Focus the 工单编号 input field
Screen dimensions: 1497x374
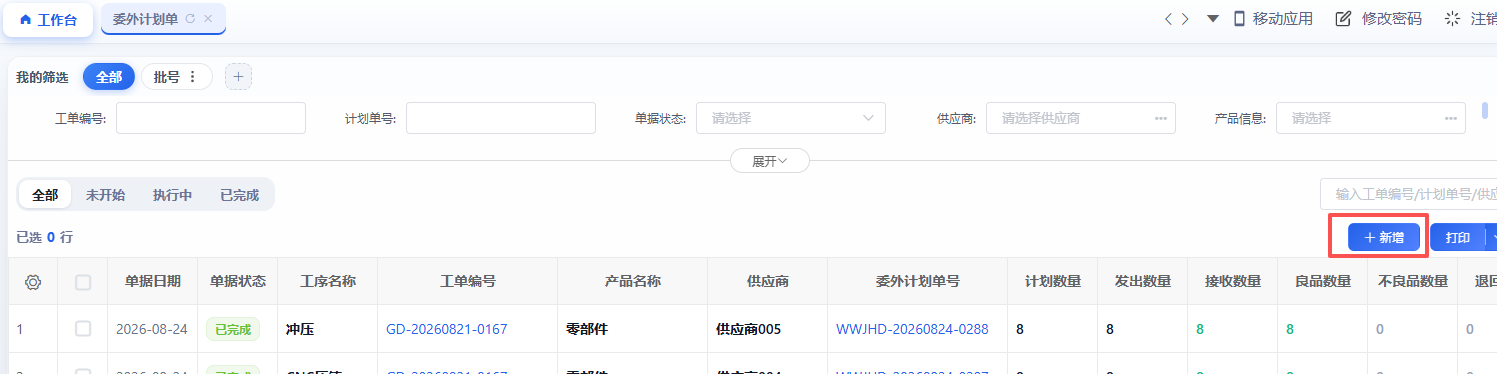click(x=211, y=118)
